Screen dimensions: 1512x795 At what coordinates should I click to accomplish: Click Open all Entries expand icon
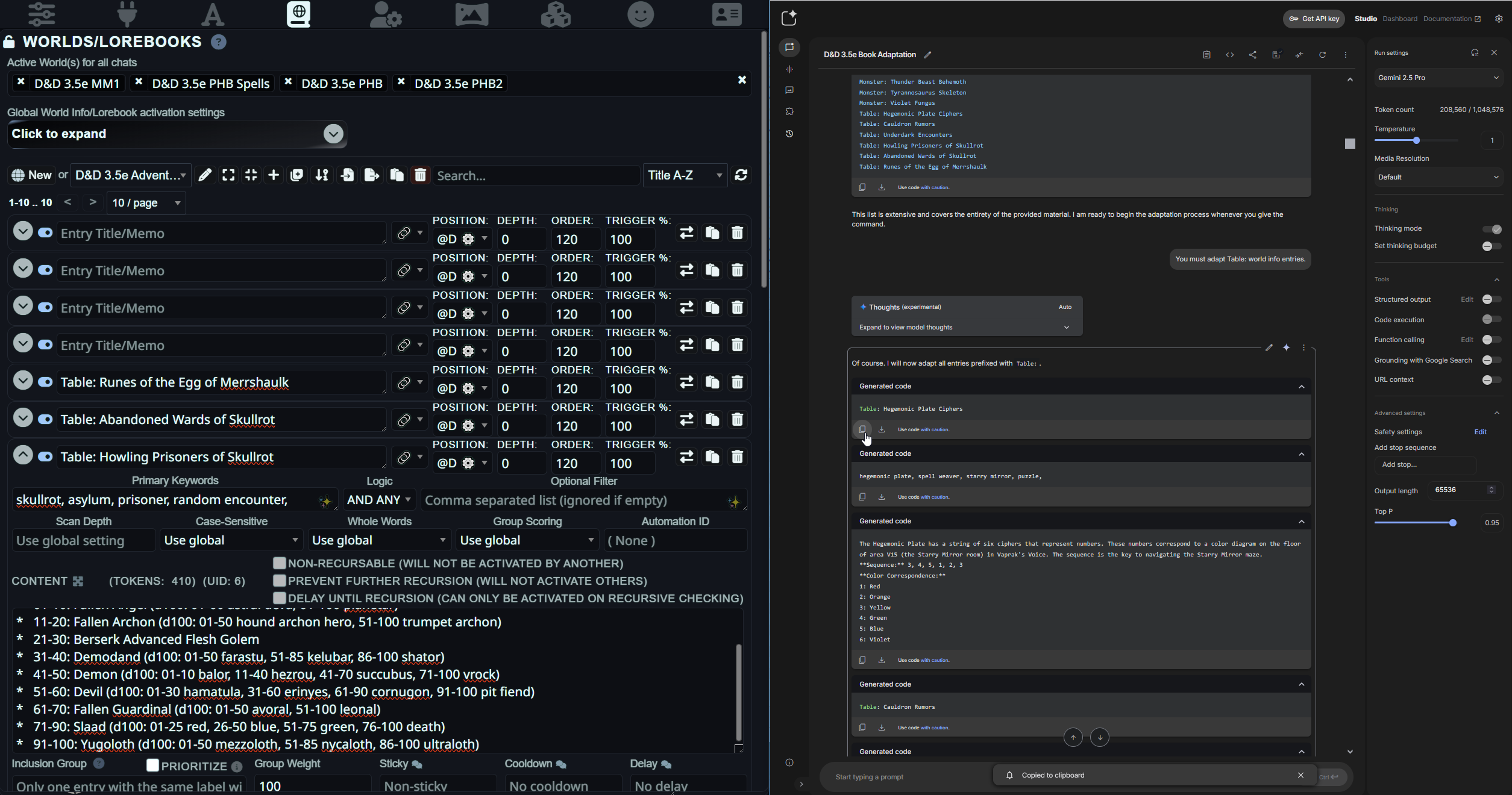pos(228,175)
